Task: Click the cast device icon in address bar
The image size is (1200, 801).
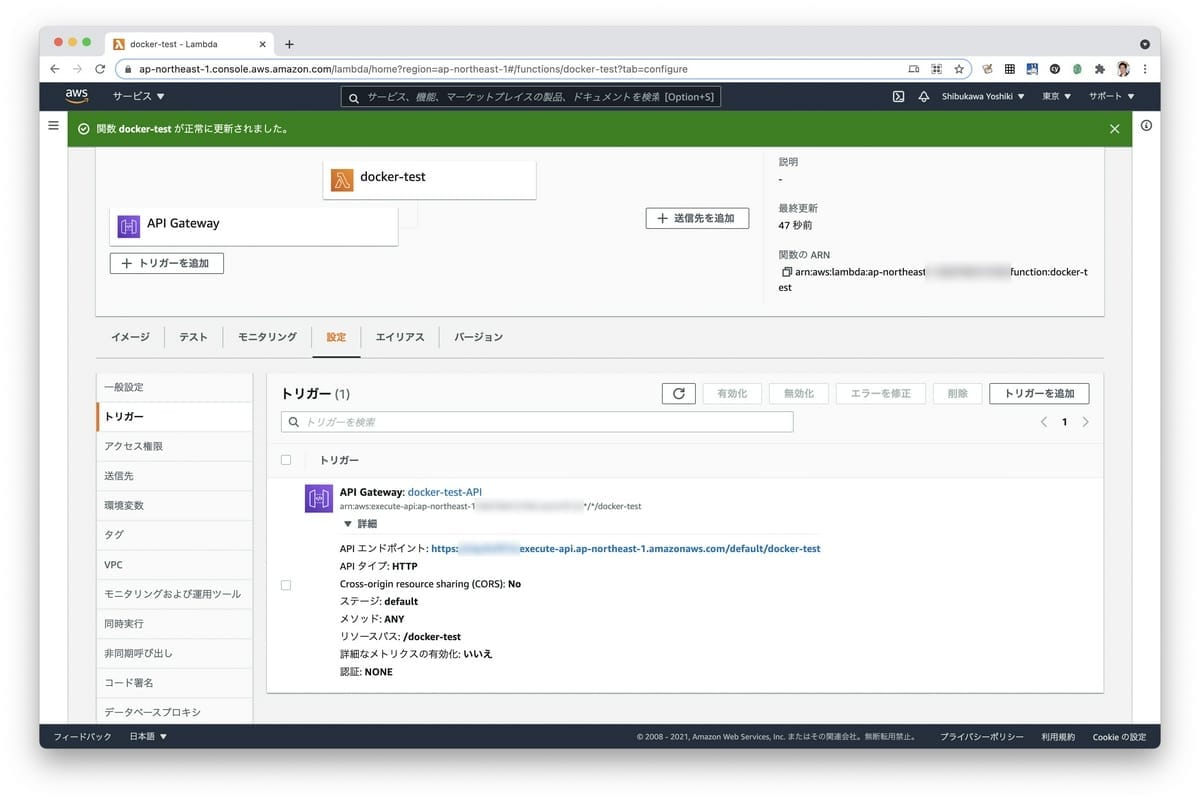Action: (x=913, y=69)
